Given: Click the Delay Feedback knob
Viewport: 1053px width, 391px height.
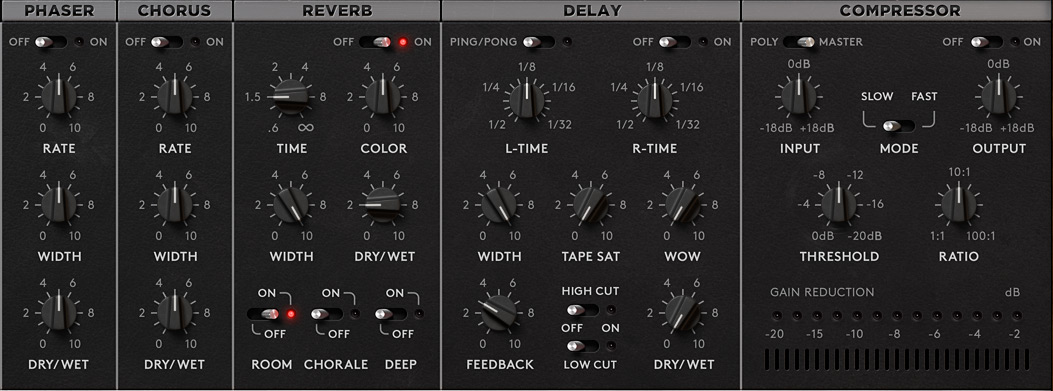Looking at the screenshot, I should 499,312.
